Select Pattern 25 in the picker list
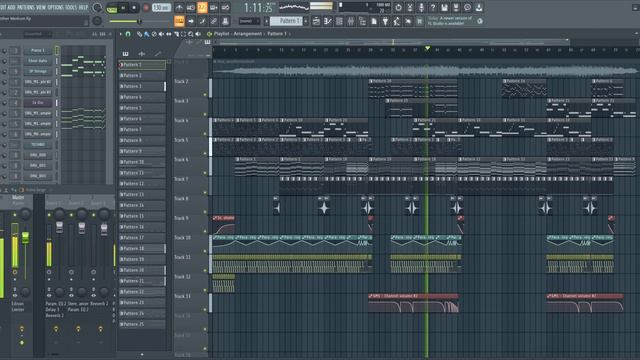Image resolution: width=640 pixels, height=360 pixels. tap(142, 324)
